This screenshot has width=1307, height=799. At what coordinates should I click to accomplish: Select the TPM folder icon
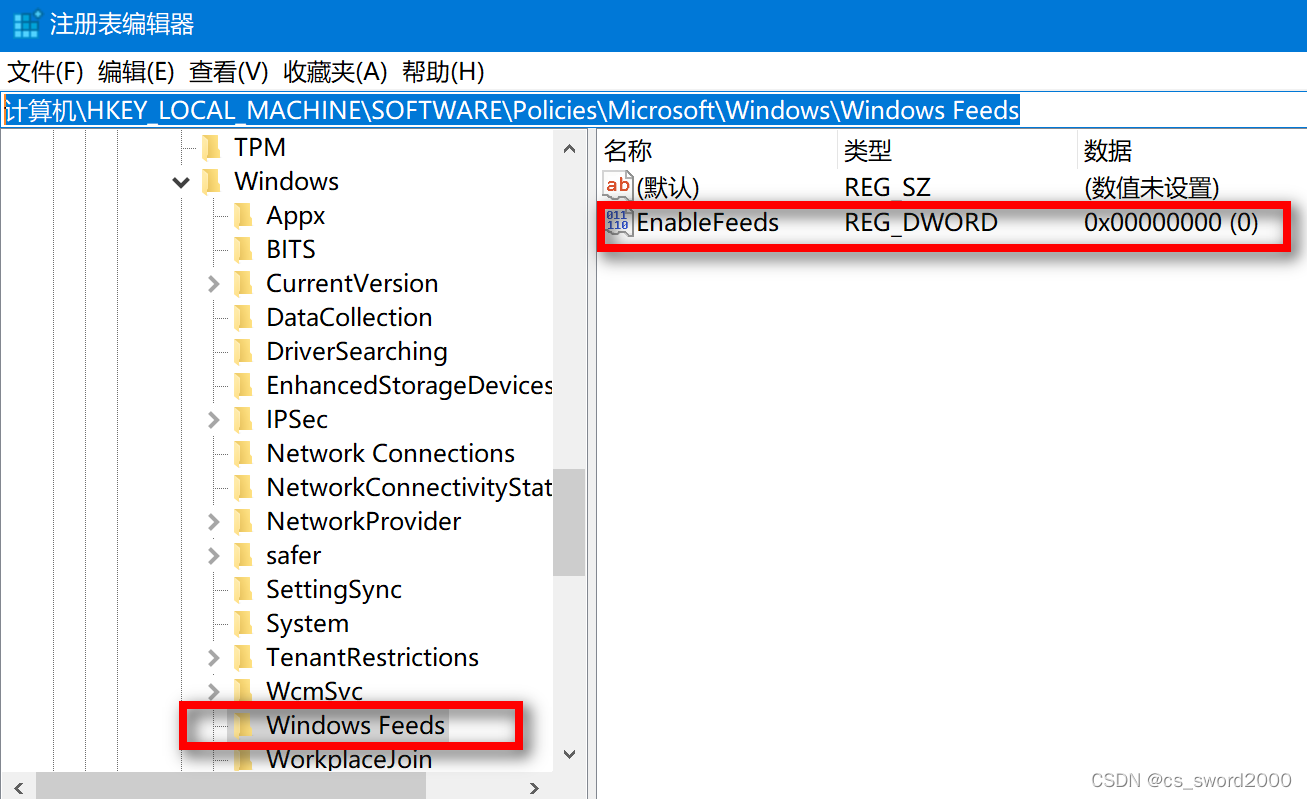click(211, 148)
